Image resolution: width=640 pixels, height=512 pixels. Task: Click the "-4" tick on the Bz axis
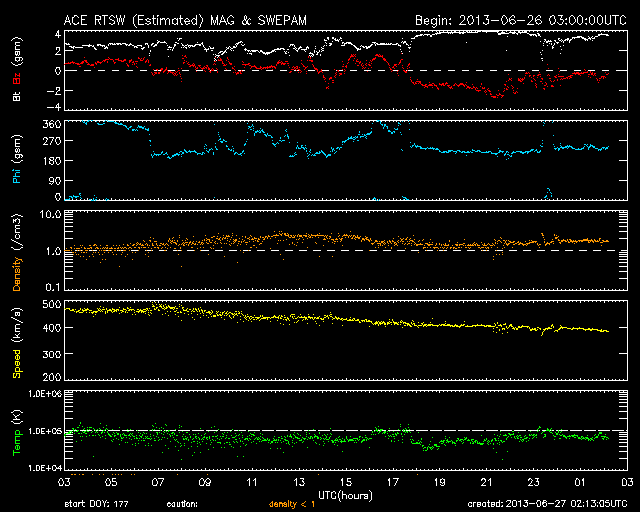[54, 107]
